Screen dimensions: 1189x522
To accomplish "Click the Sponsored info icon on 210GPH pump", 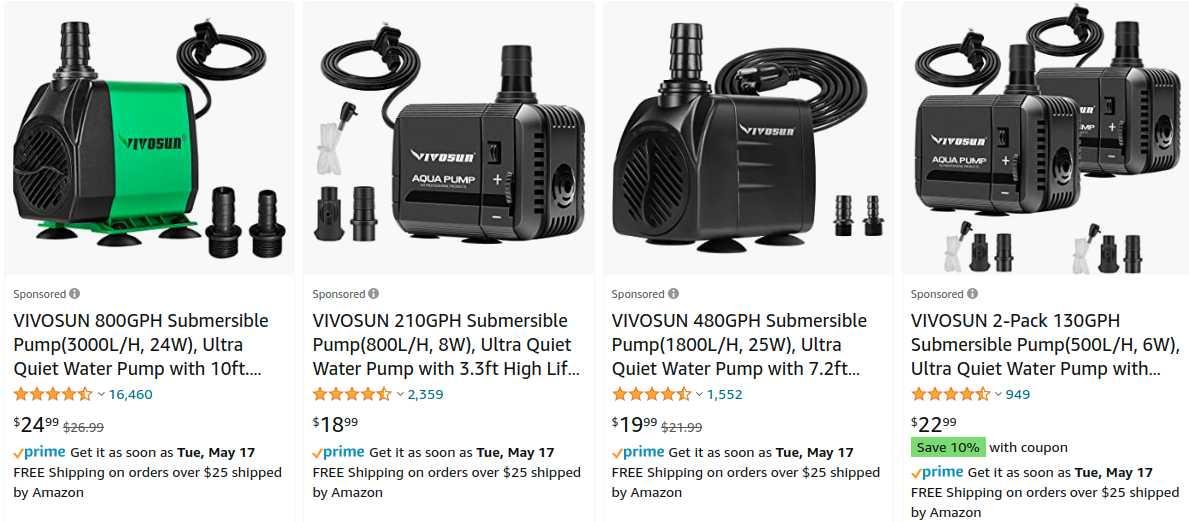I will [x=374, y=294].
